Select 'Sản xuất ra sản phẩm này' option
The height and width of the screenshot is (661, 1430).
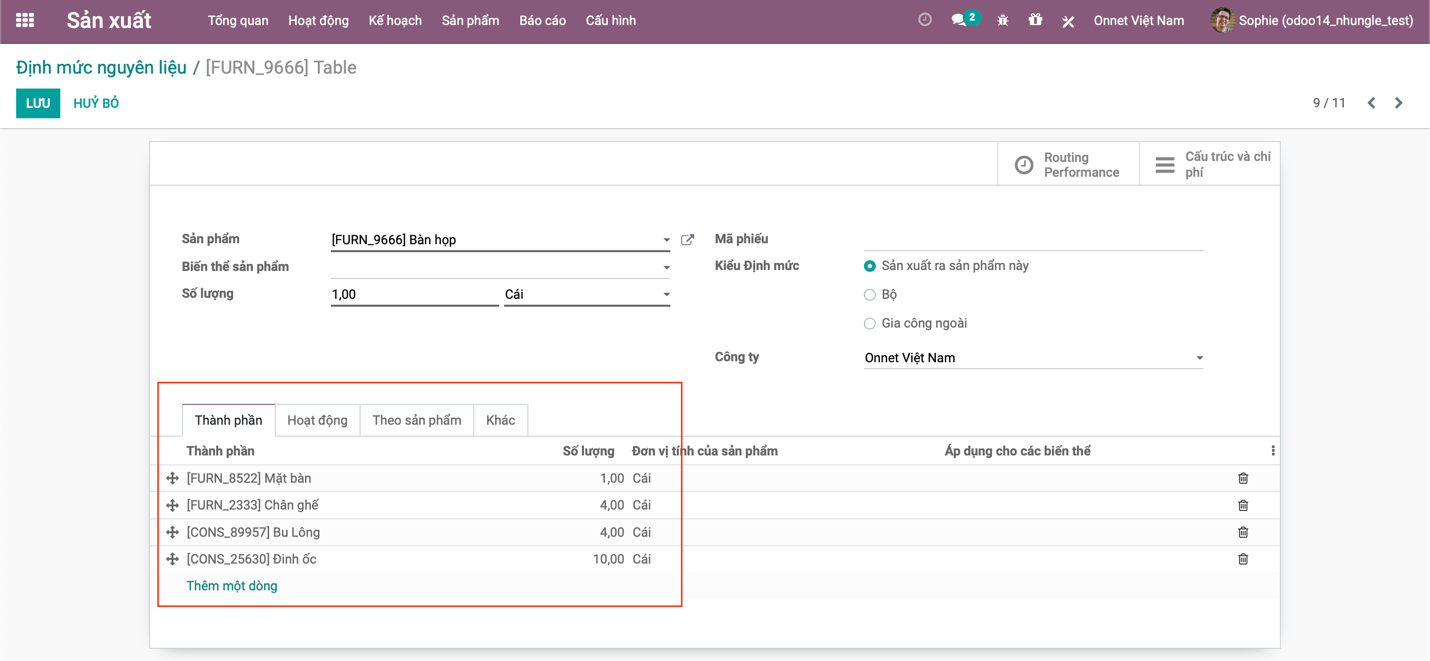(x=870, y=266)
